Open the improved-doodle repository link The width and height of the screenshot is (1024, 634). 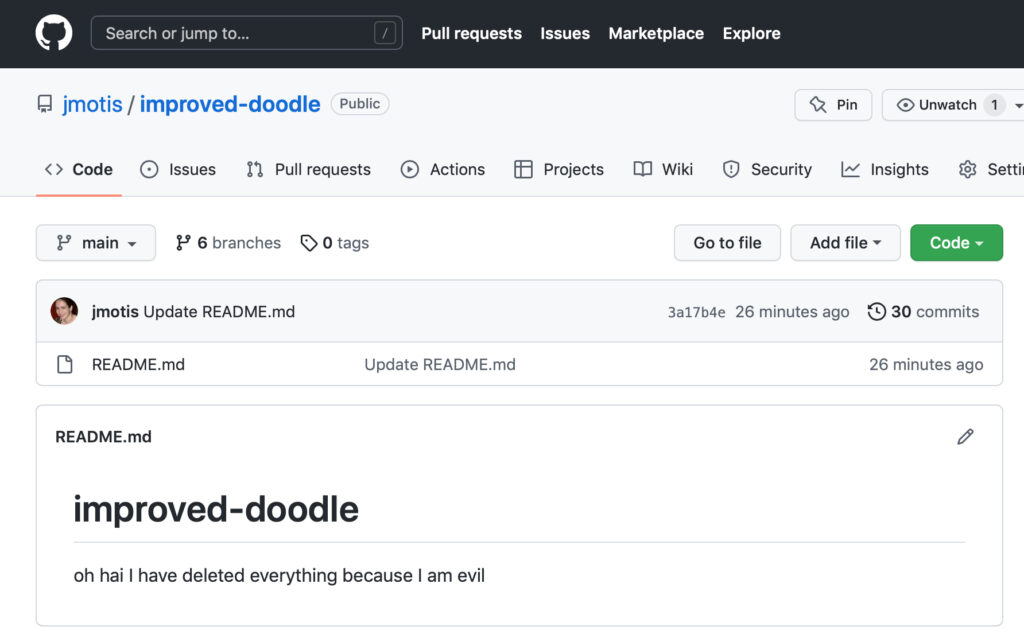point(230,104)
